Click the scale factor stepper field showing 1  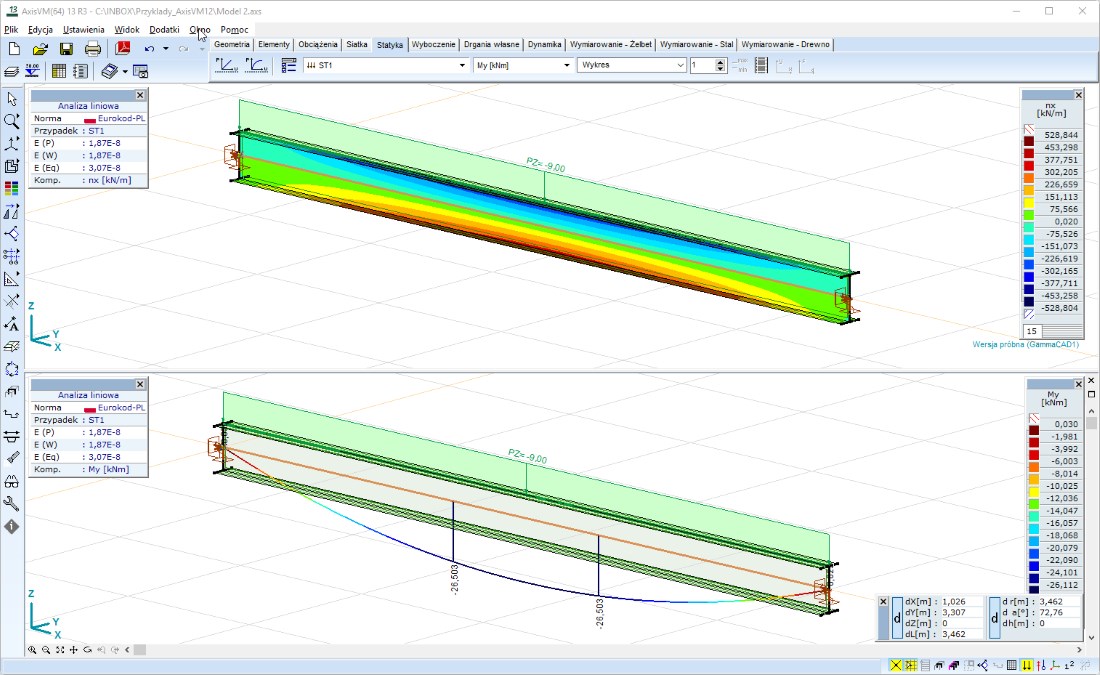[703, 65]
